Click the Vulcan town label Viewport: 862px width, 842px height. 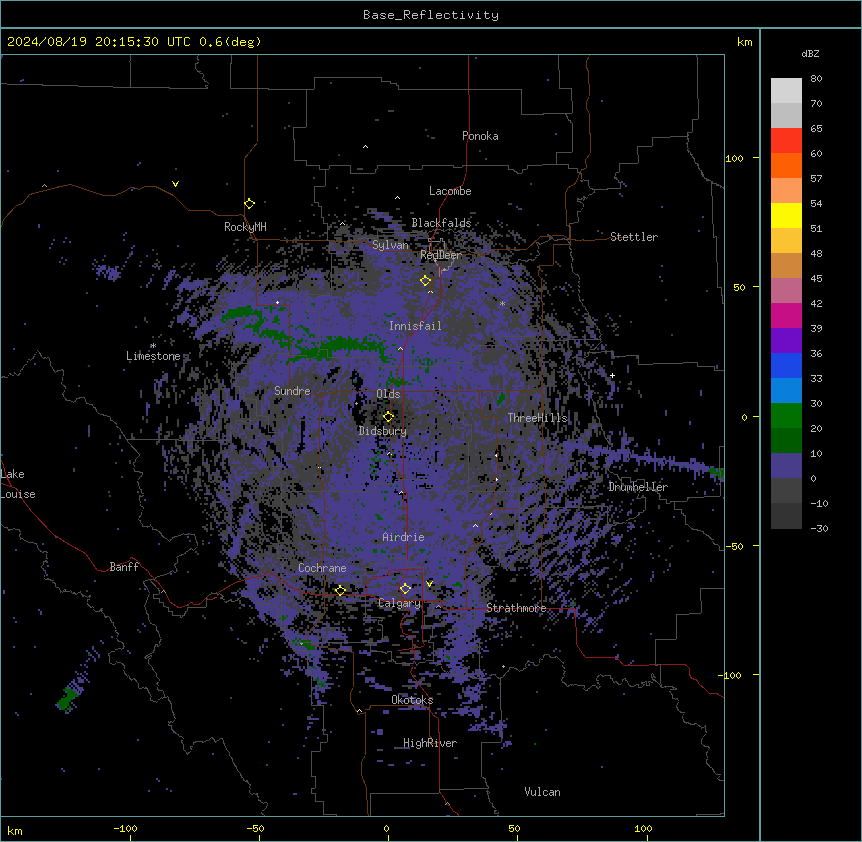click(x=542, y=792)
